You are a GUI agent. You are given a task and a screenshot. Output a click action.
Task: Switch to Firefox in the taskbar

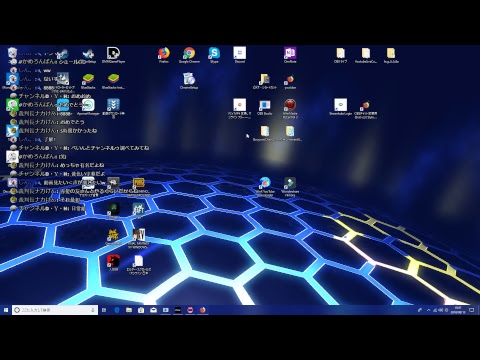click(203, 310)
